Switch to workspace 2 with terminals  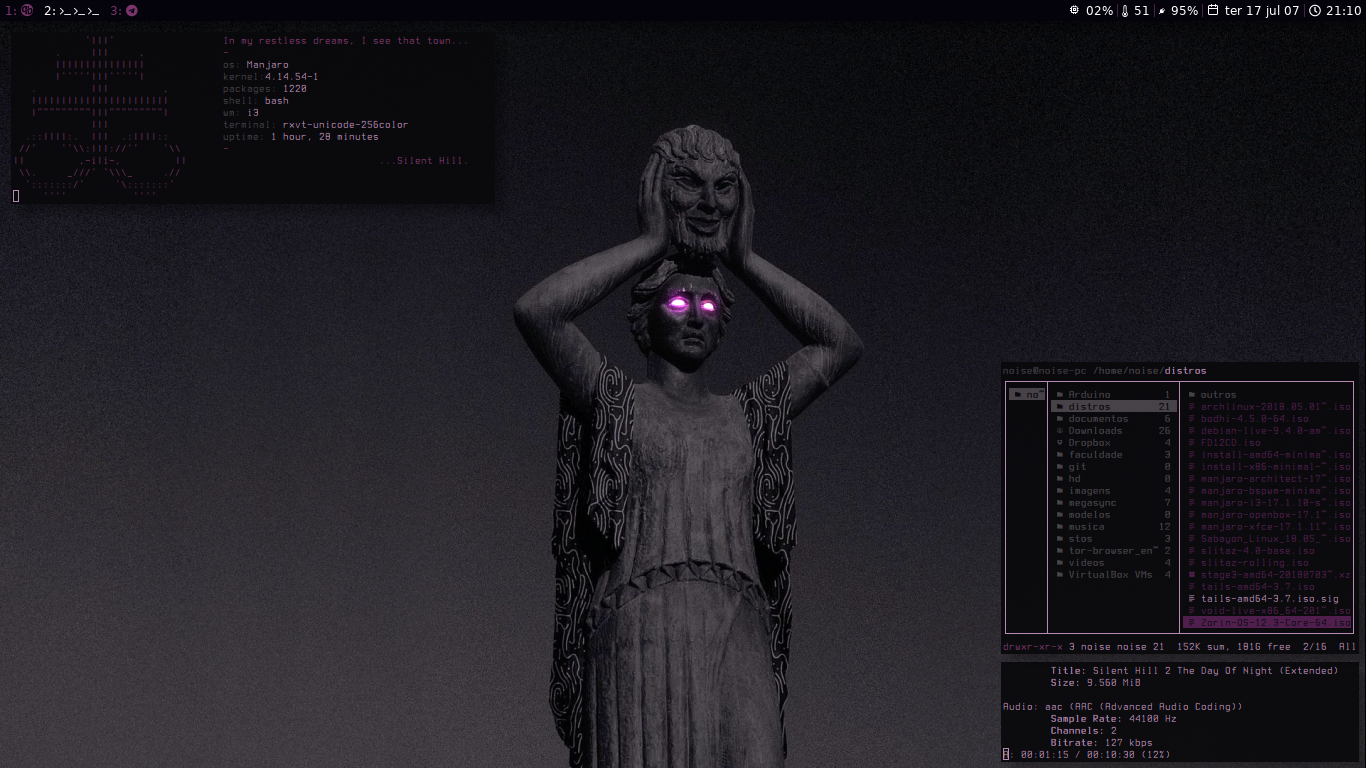[71, 10]
